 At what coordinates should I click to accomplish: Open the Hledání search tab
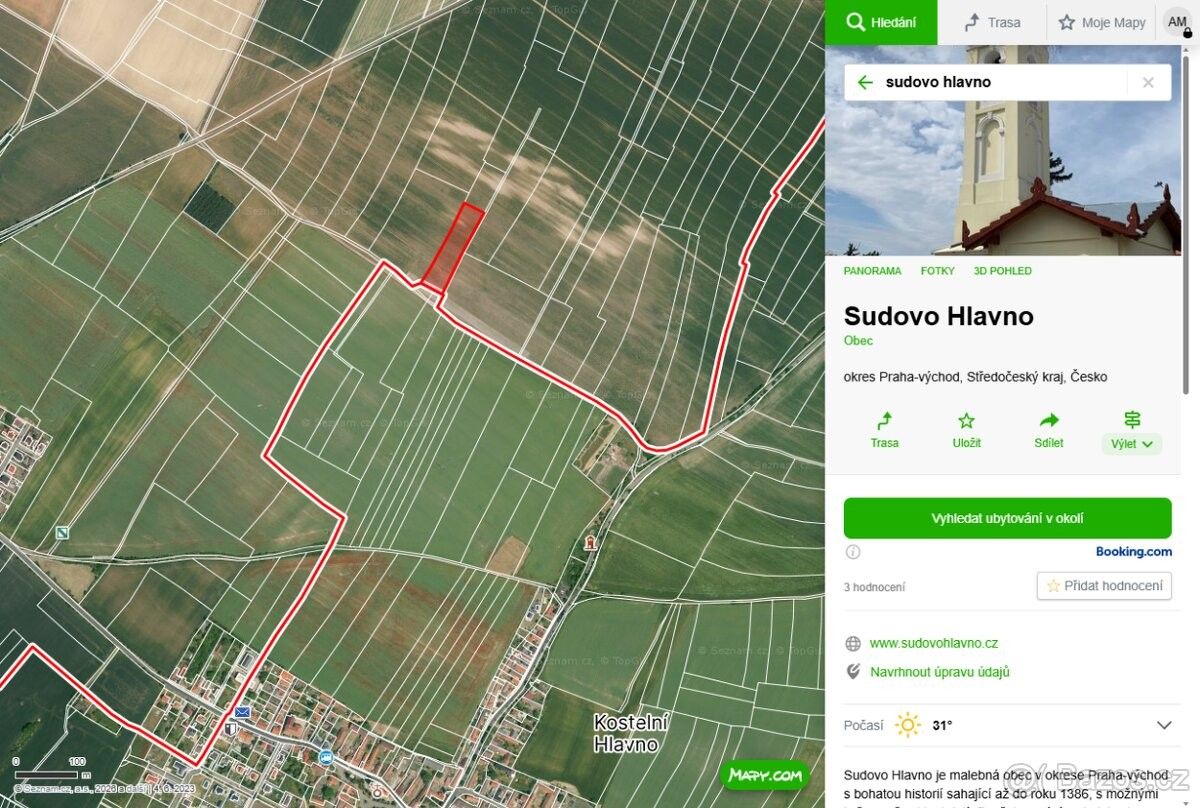[x=881, y=22]
